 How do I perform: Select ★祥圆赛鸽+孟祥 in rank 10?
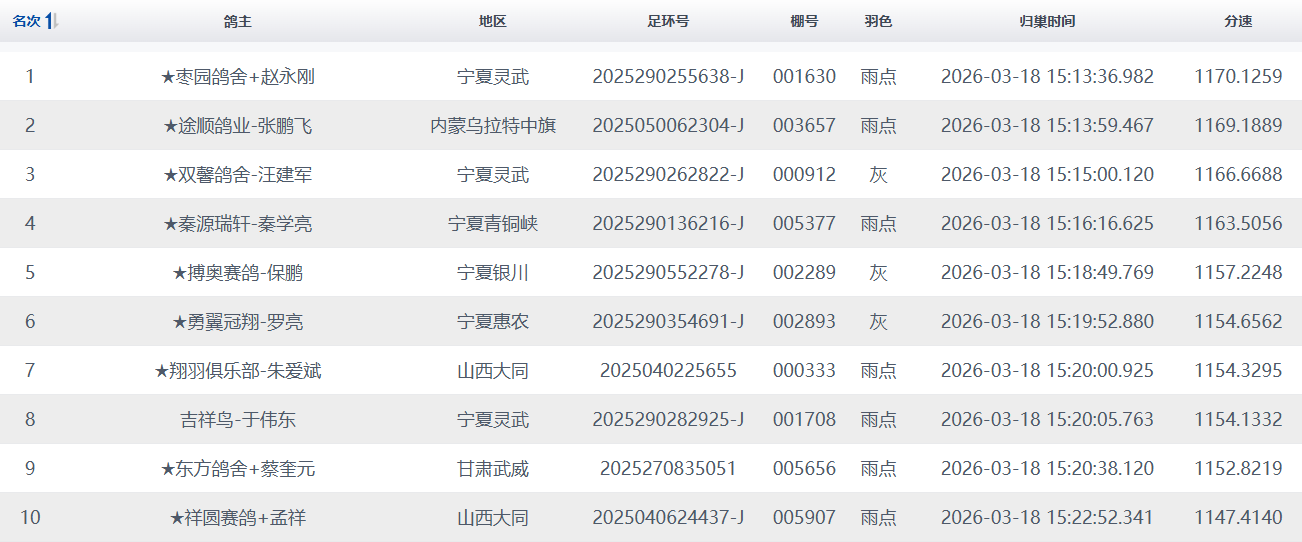point(238,518)
